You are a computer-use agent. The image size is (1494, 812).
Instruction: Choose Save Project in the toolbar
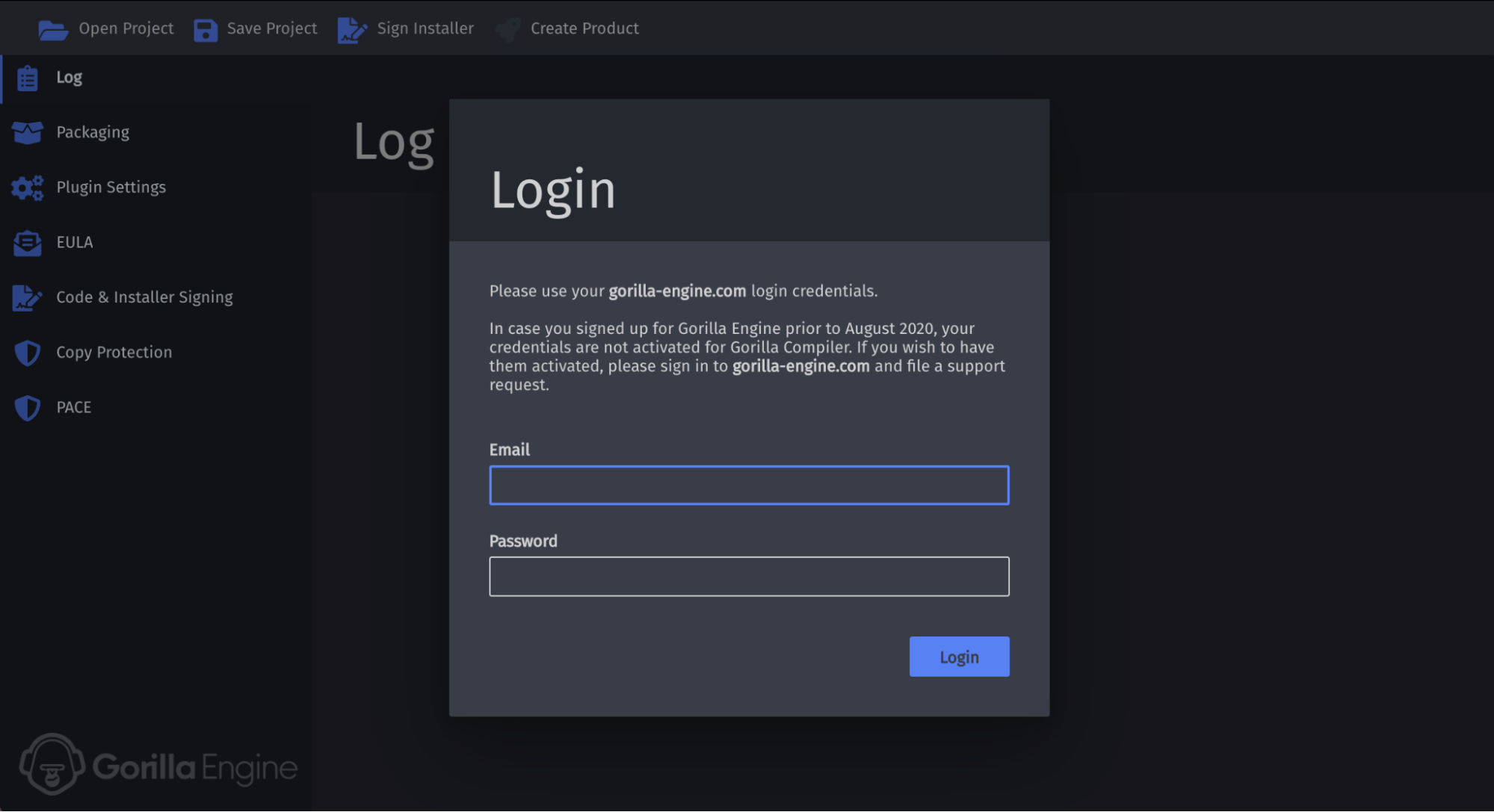(x=272, y=28)
